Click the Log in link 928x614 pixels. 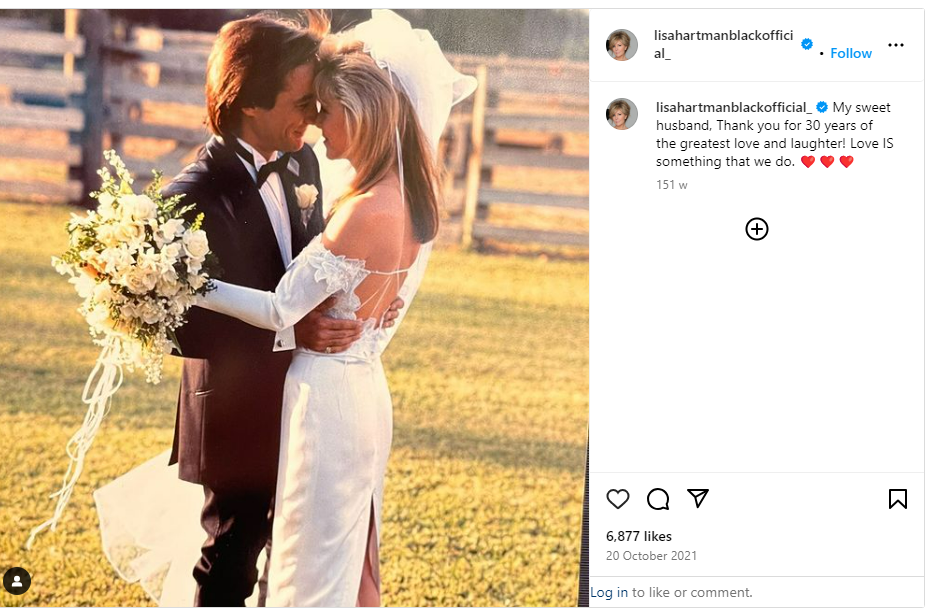pyautogui.click(x=609, y=592)
